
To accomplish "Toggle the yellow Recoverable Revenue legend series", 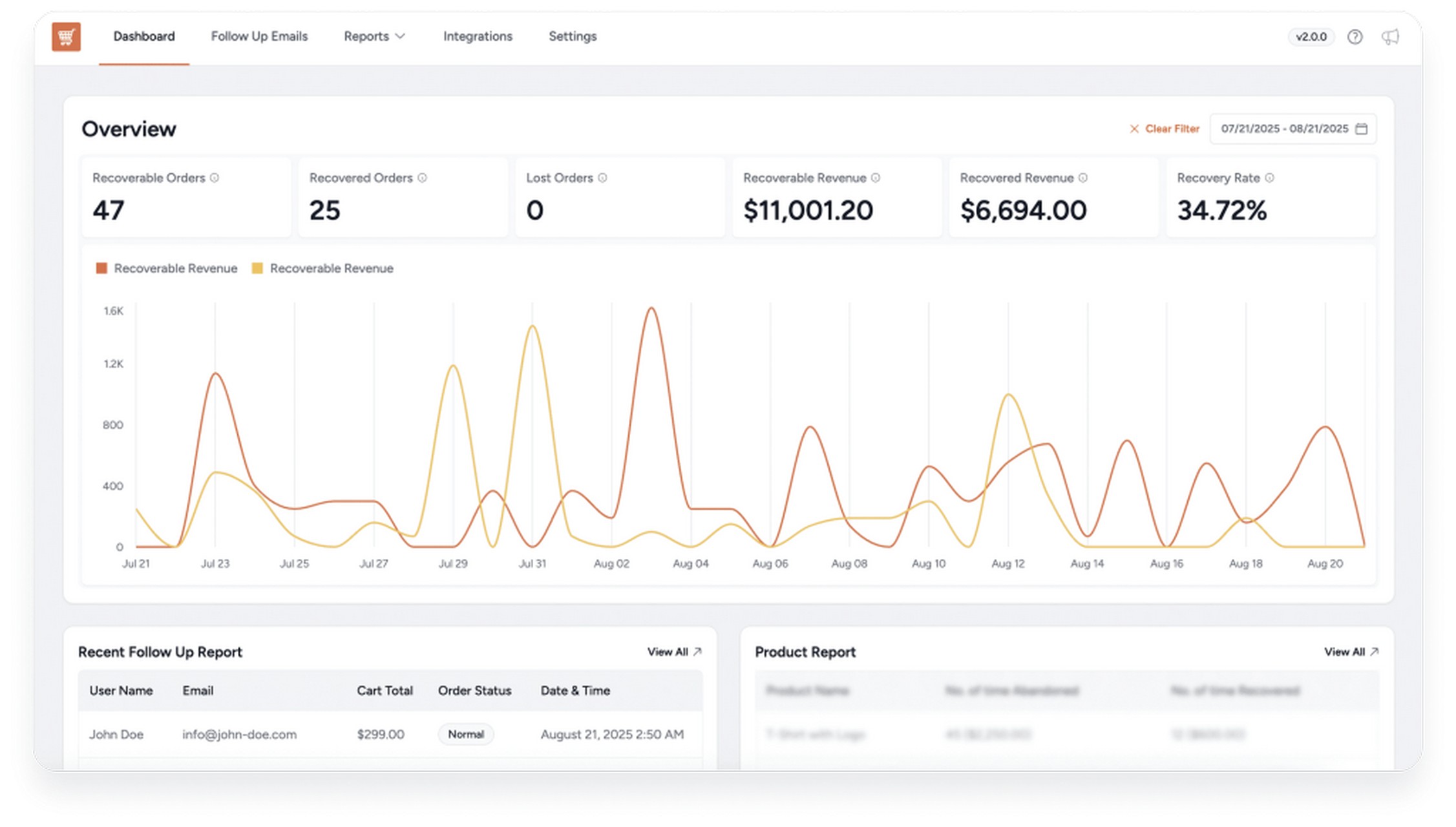I will click(322, 268).
